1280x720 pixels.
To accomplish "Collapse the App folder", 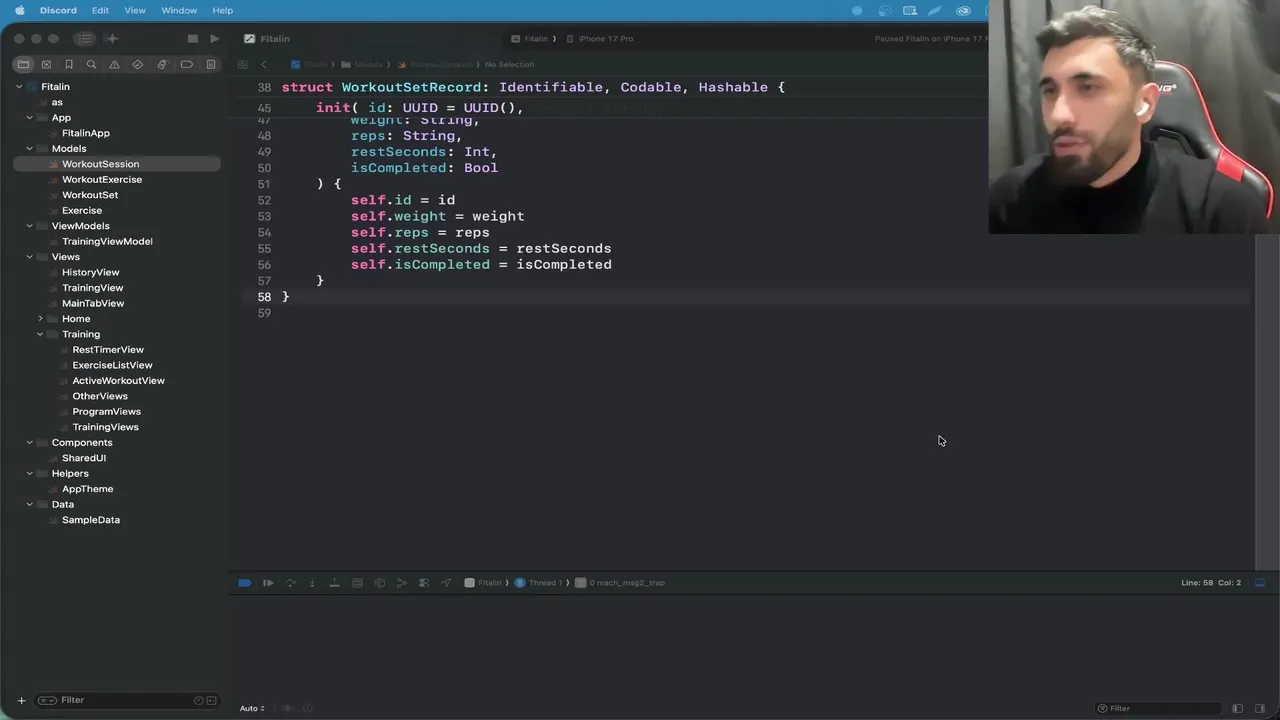I will [x=29, y=118].
